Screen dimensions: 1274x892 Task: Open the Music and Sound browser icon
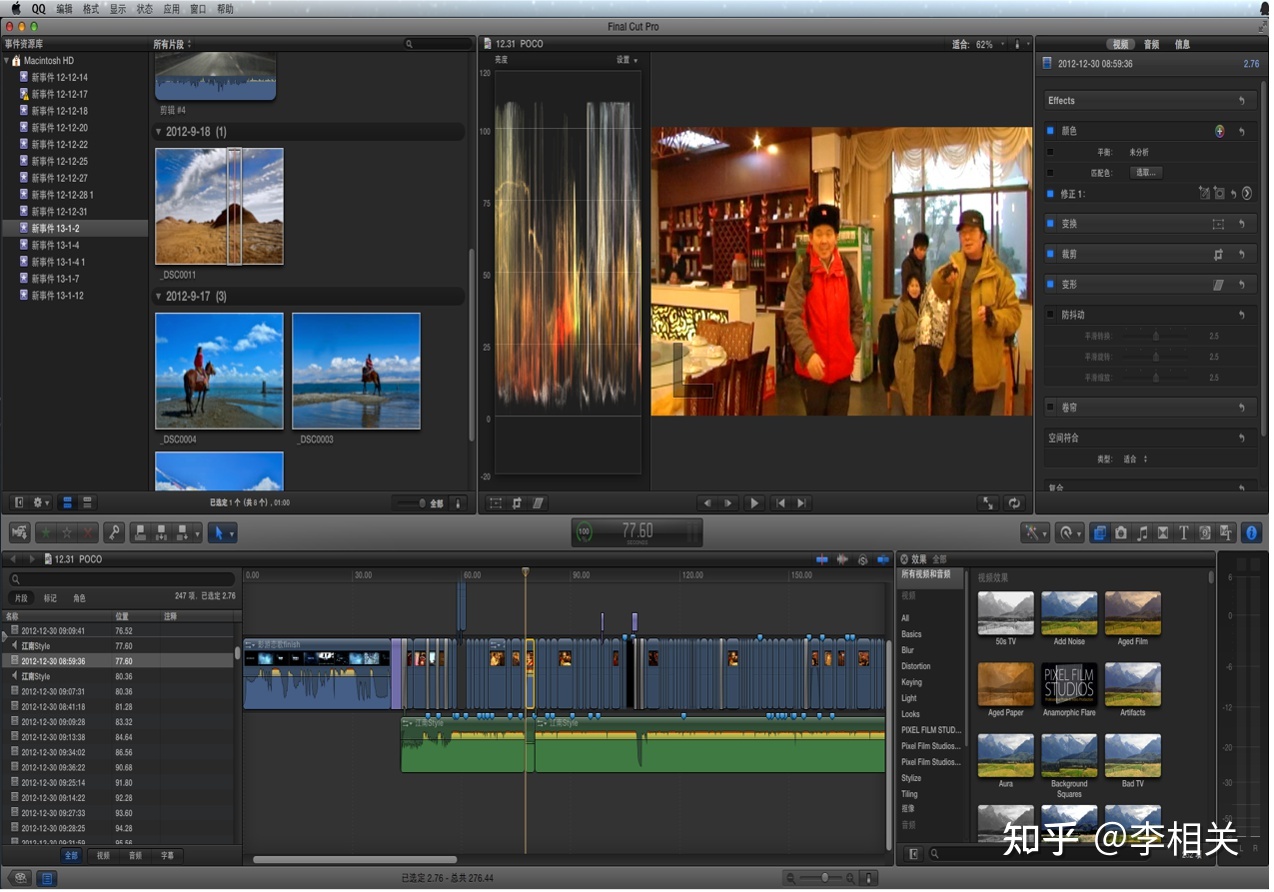[1142, 533]
